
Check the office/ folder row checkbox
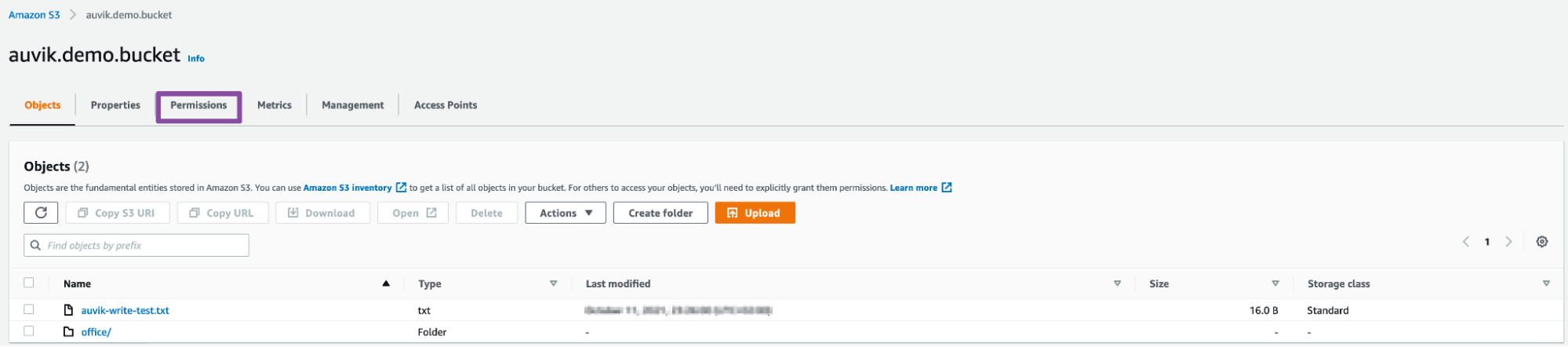click(29, 331)
